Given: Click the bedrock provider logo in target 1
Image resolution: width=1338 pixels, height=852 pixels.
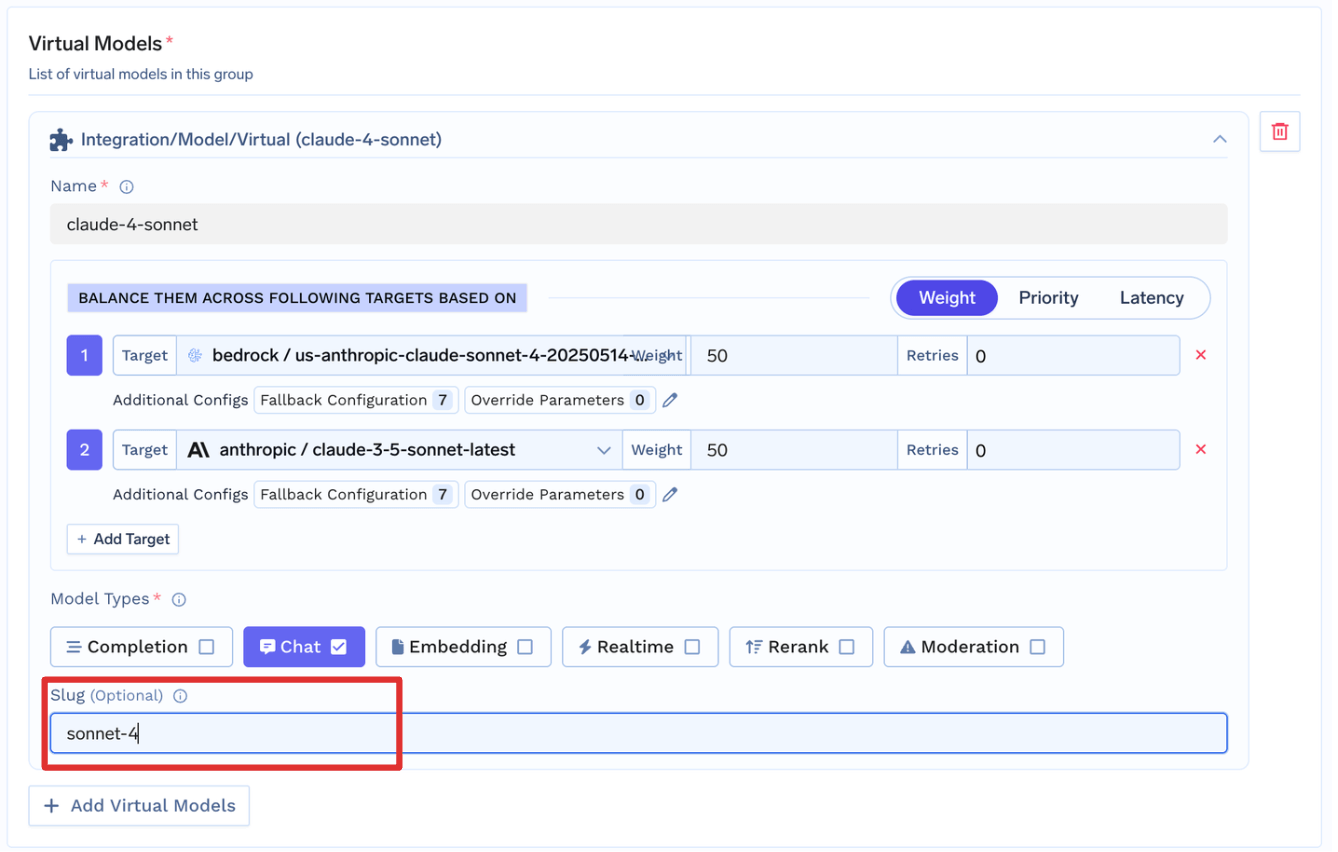Looking at the screenshot, I should click(195, 355).
